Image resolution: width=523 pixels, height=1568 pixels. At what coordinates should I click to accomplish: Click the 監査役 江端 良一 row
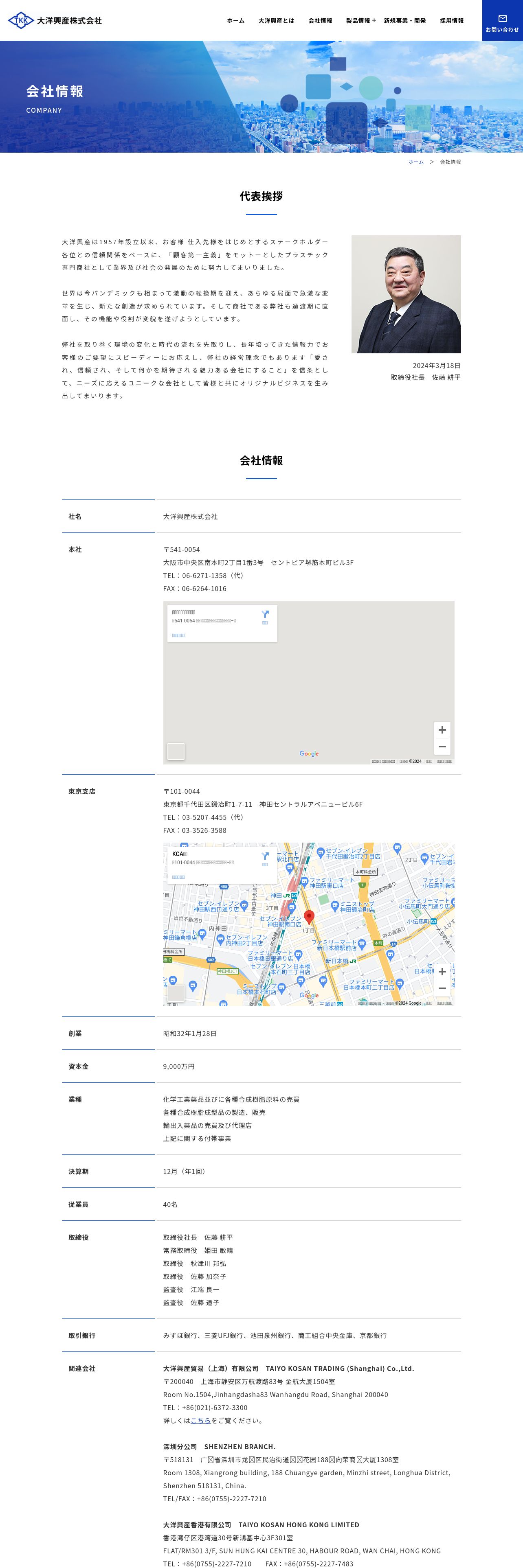click(191, 1289)
